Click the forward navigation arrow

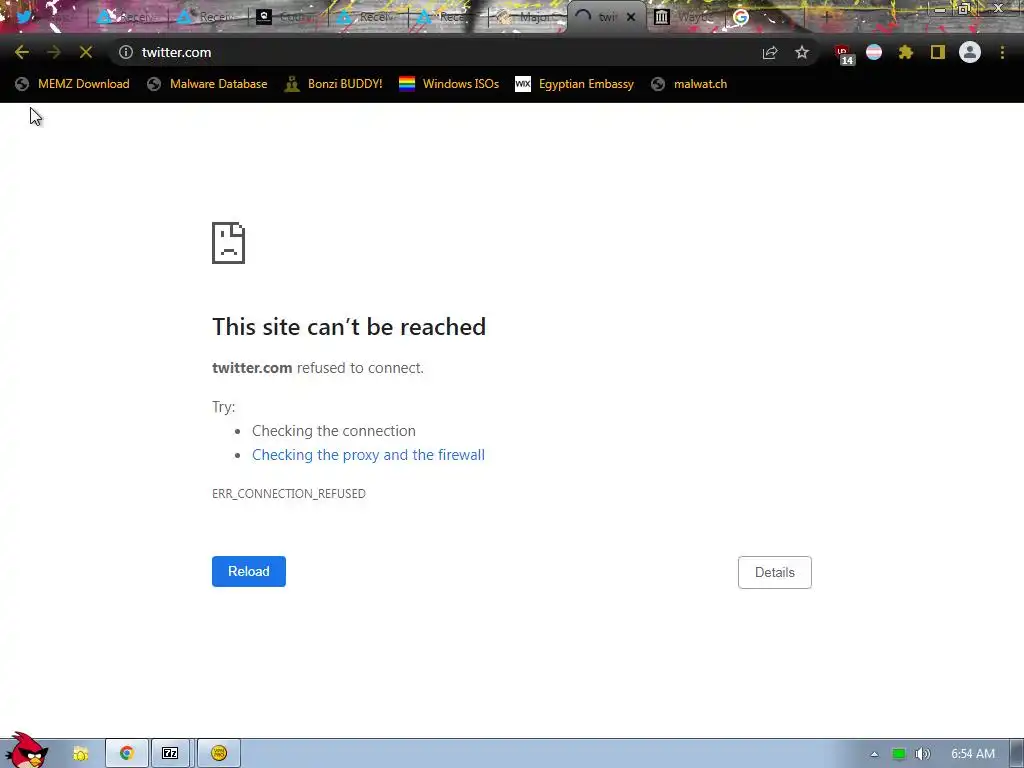click(x=54, y=52)
